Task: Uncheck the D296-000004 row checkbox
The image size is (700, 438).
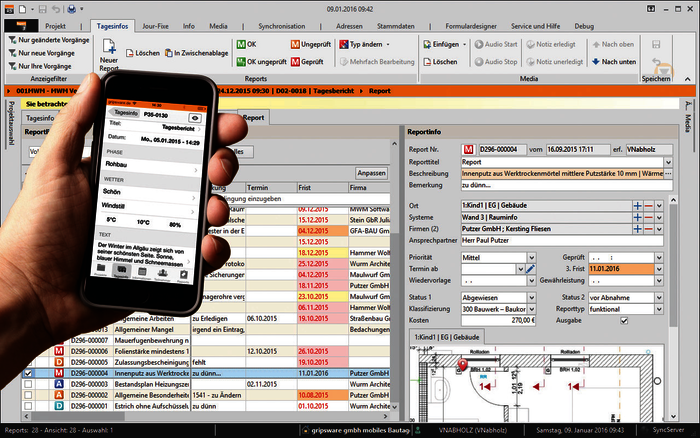Action: tap(28, 373)
